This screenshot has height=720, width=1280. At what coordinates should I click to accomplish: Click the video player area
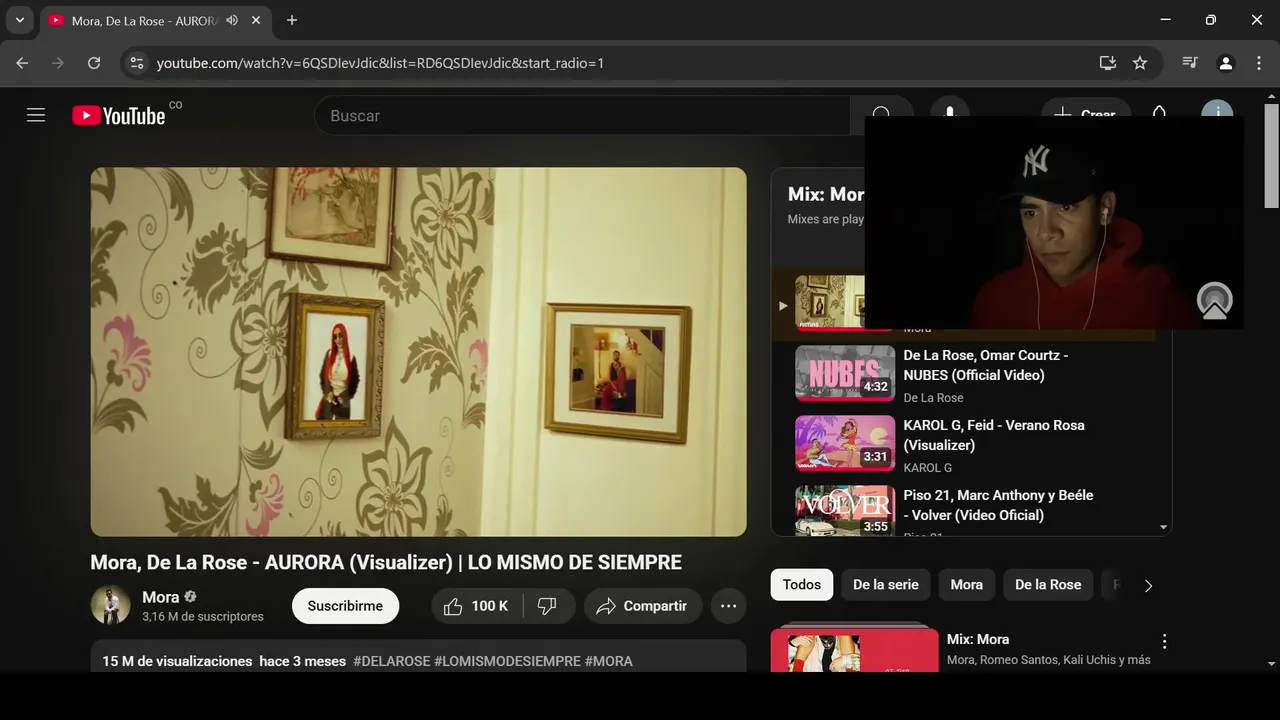click(x=418, y=352)
